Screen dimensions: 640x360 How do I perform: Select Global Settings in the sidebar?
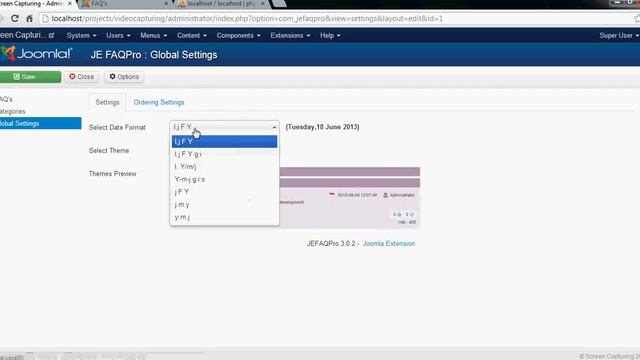(40, 123)
